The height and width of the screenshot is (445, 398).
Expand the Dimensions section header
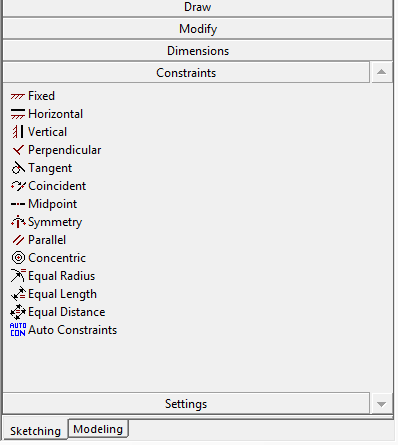198,51
